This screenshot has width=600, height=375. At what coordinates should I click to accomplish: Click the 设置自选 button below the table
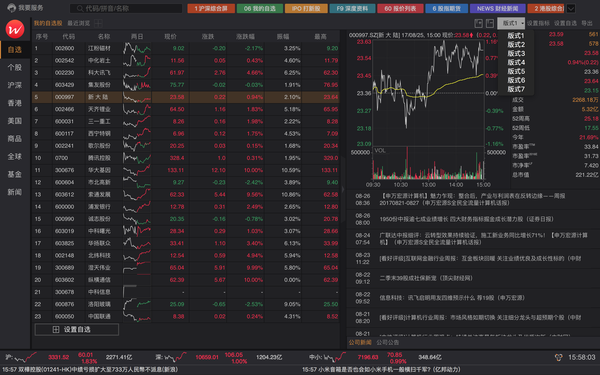(x=77, y=329)
